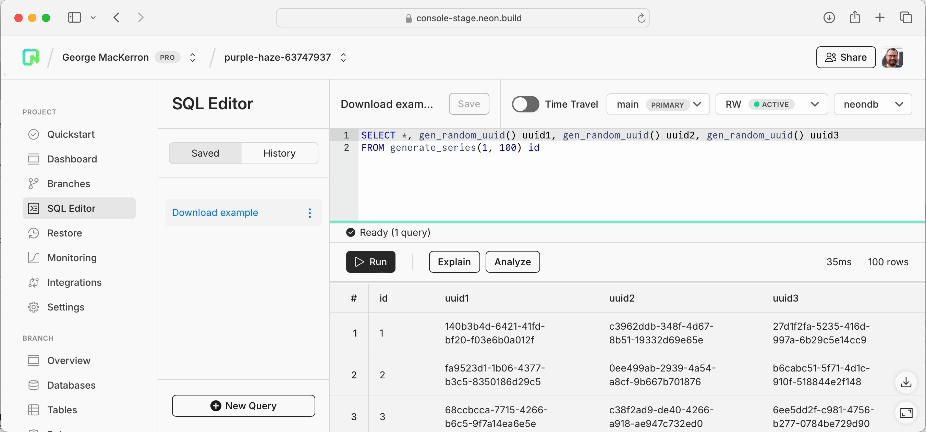Click the New Query button
This screenshot has width=926, height=432.
point(243,405)
